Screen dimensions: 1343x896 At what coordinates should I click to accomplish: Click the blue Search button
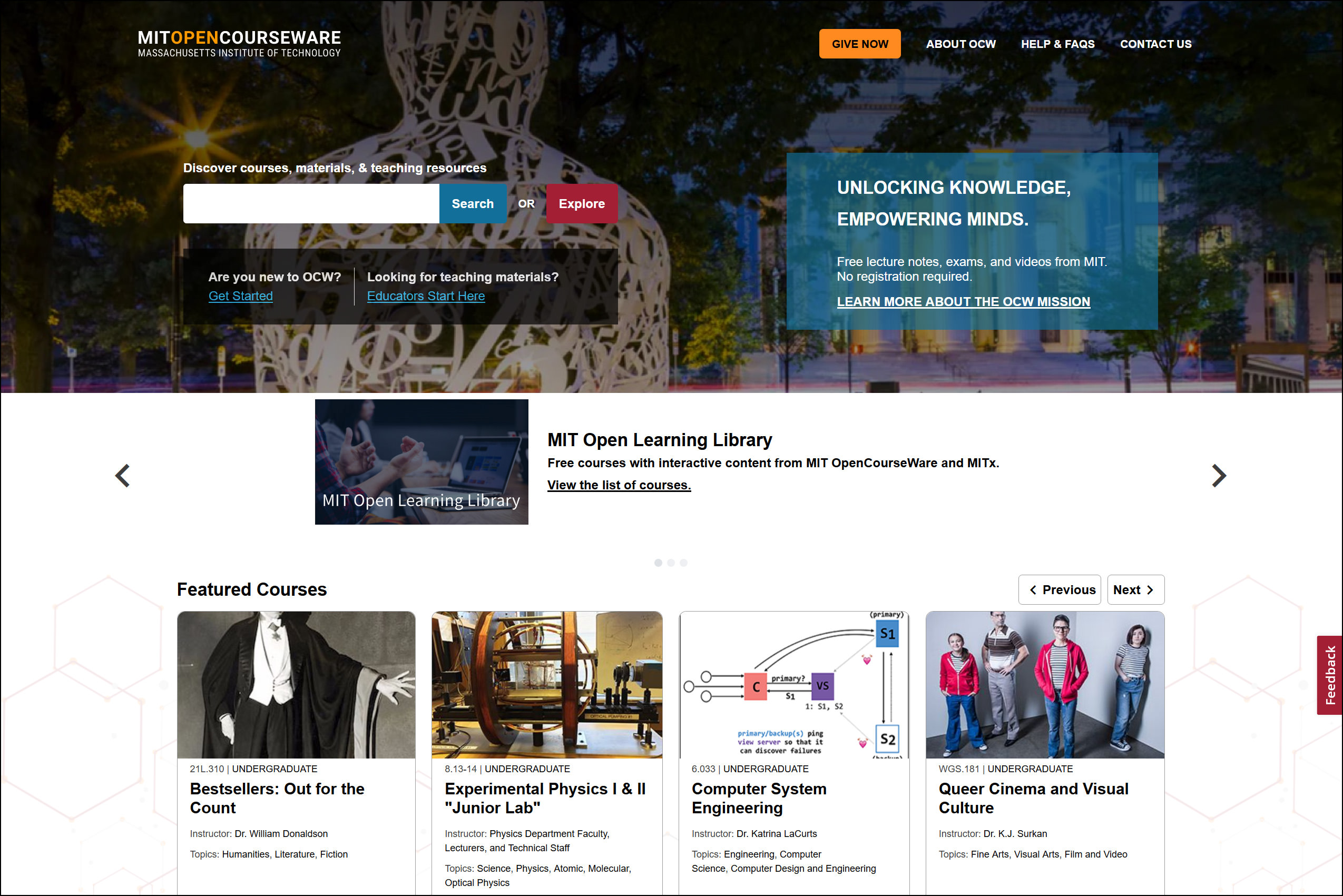[472, 203]
